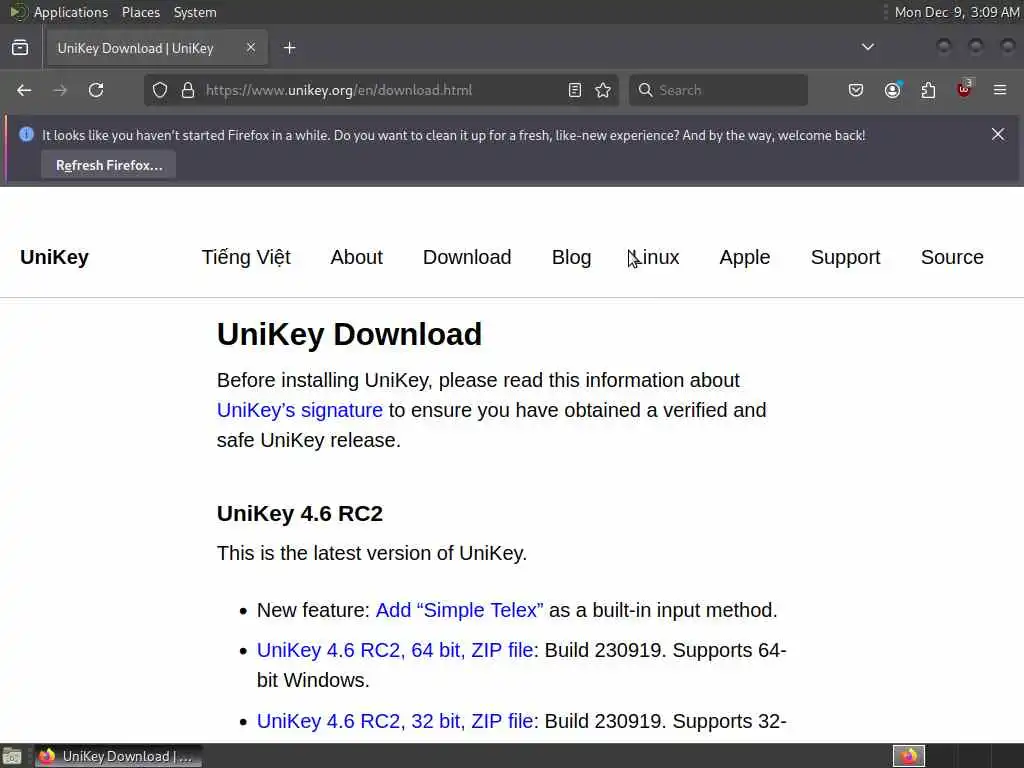The height and width of the screenshot is (768, 1024).
Task: Open Add "Simple Telex" link
Action: (x=460, y=610)
